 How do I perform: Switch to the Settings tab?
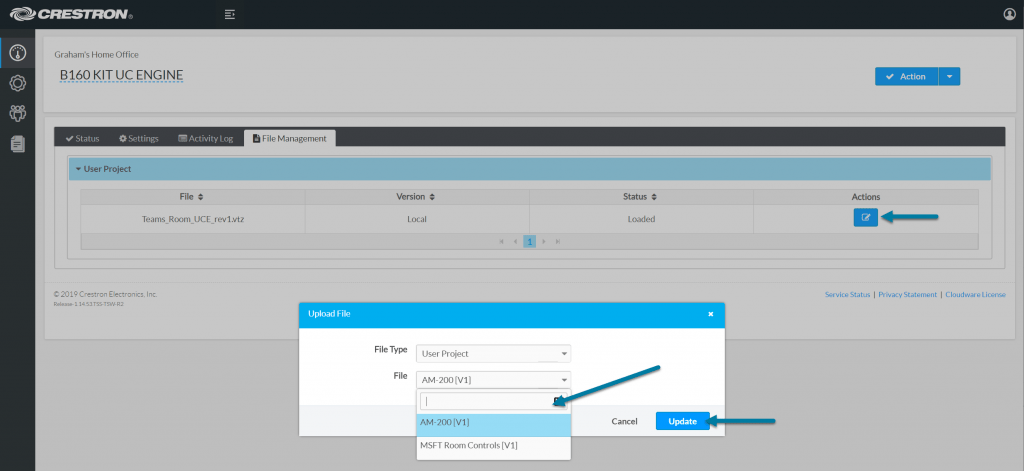click(138, 138)
